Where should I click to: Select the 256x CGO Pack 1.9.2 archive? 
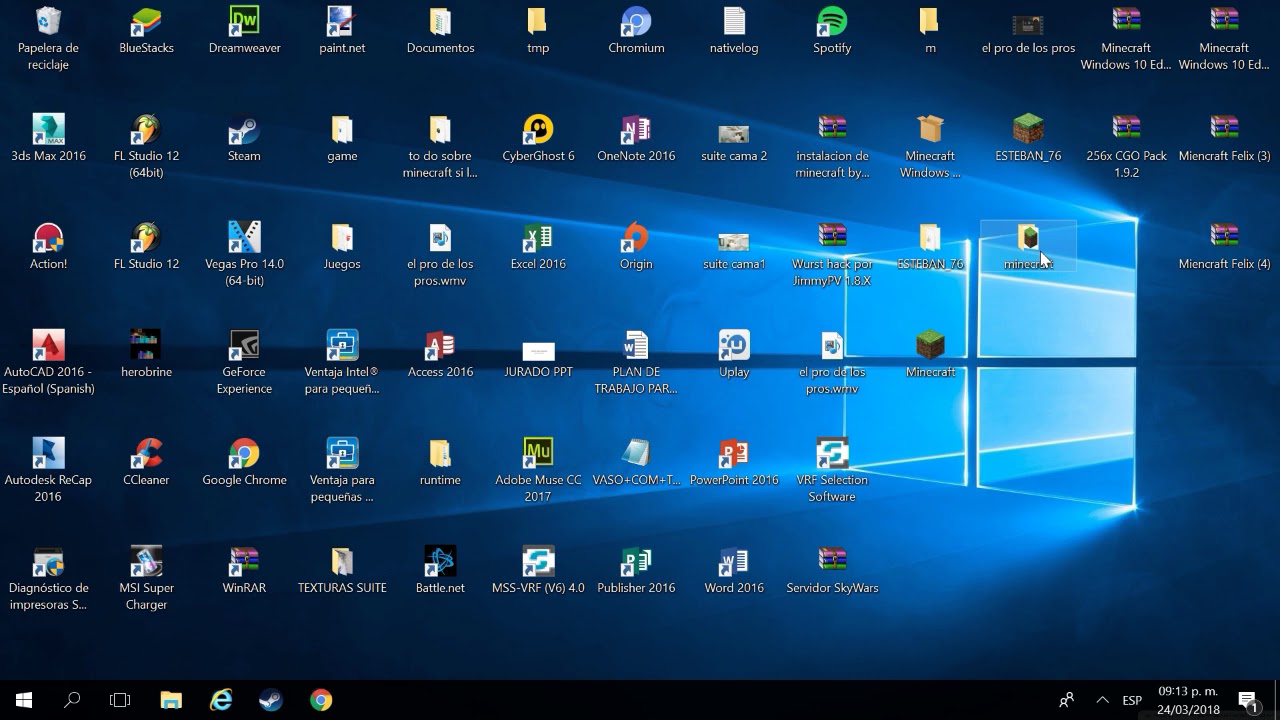click(x=1126, y=145)
